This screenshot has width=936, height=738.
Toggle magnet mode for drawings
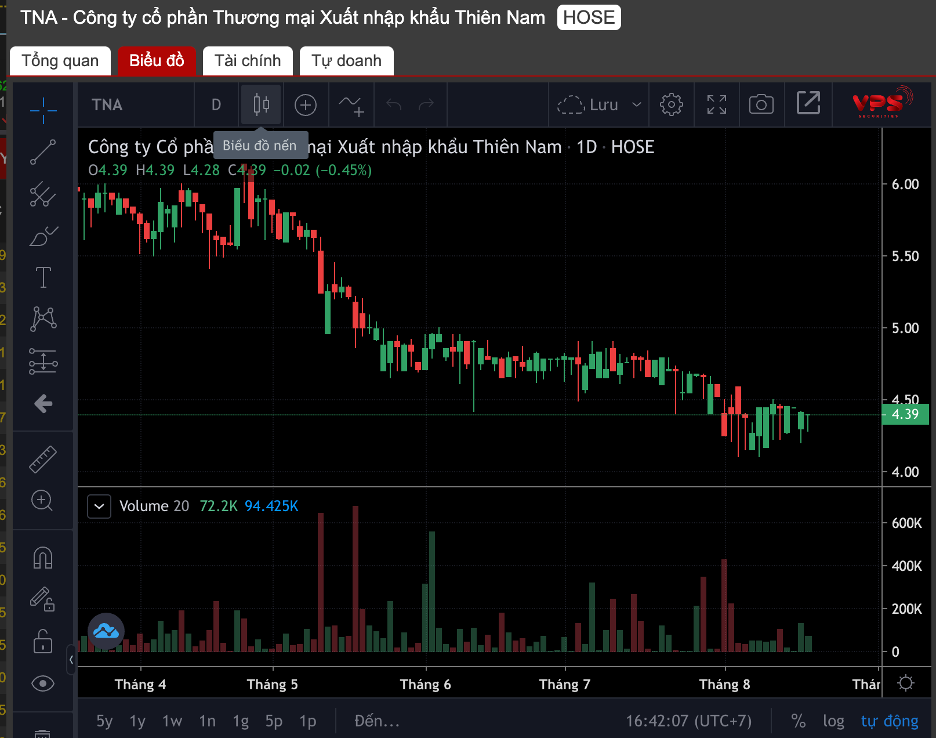click(43, 558)
